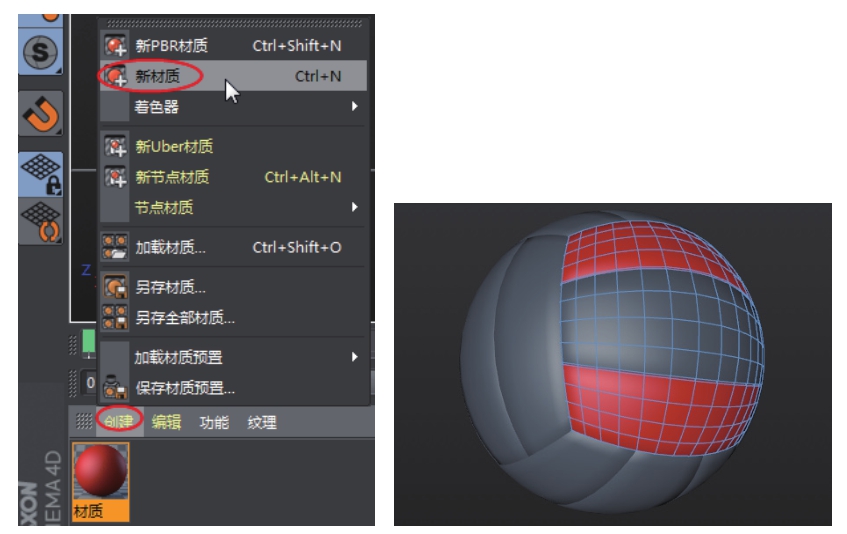Expand the 着色器 submenu arrow
847x534 pixels.
coord(354,106)
